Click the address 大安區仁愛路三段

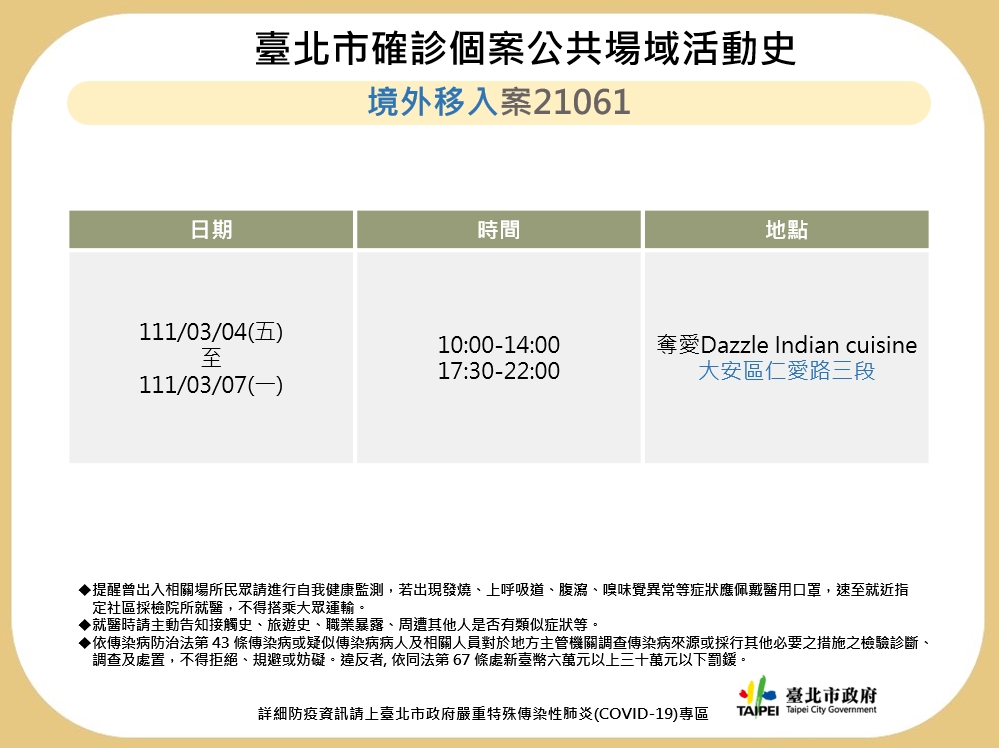(787, 371)
